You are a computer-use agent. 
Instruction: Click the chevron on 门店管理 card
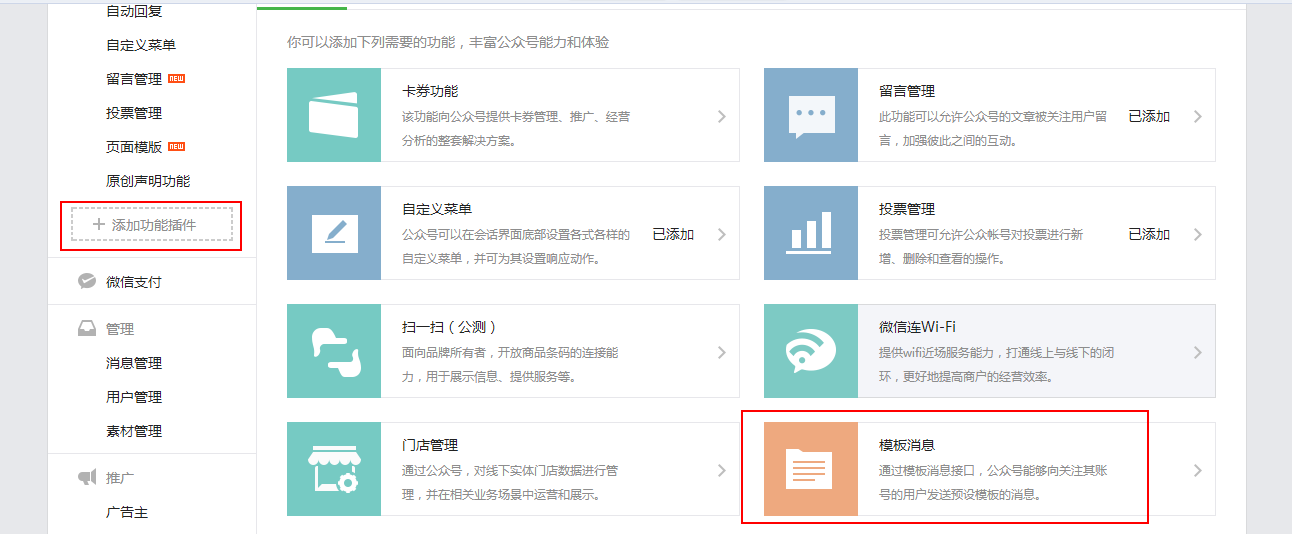pyautogui.click(x=721, y=470)
